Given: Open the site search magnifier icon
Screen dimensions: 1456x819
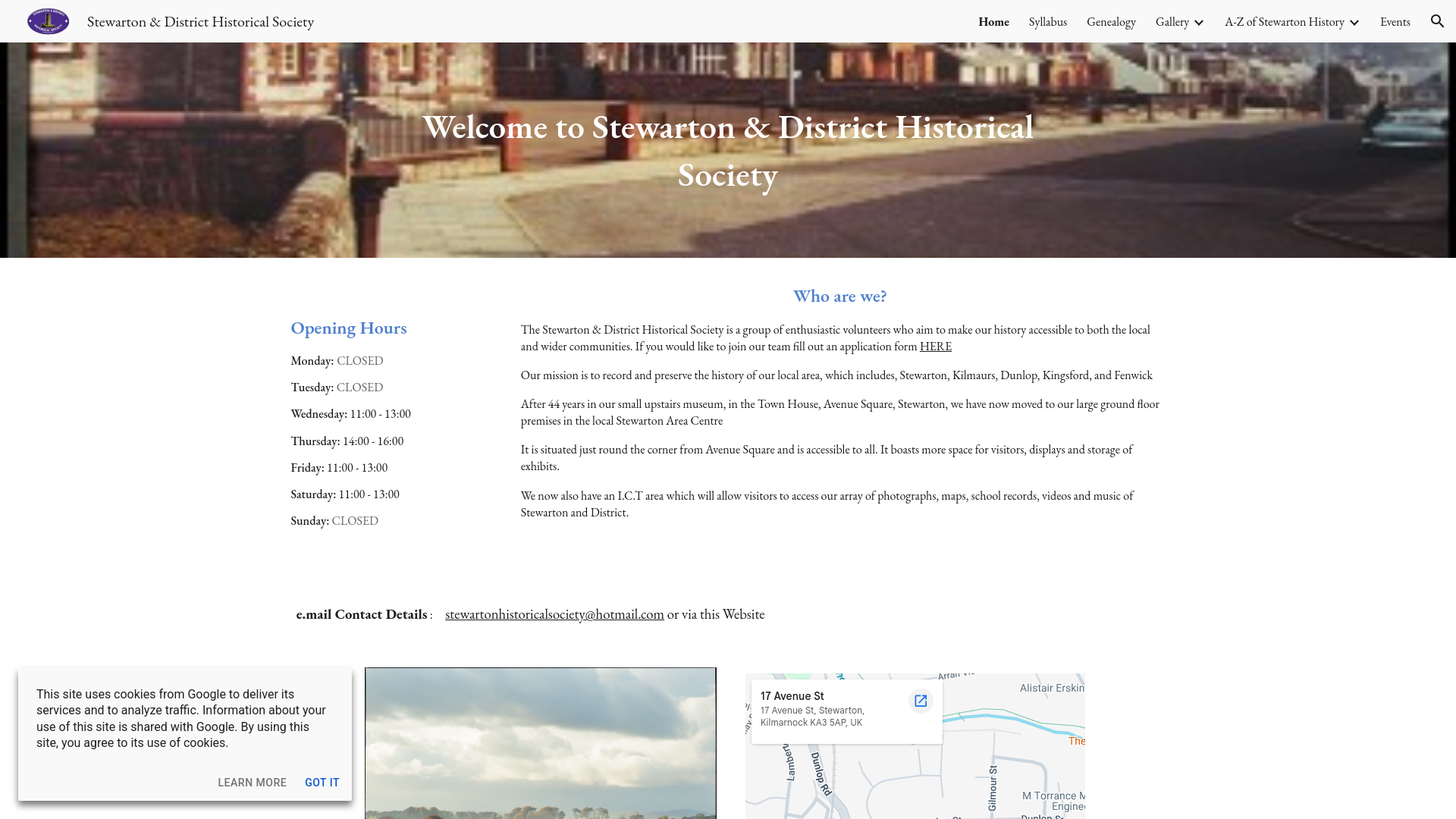Looking at the screenshot, I should coord(1437,21).
